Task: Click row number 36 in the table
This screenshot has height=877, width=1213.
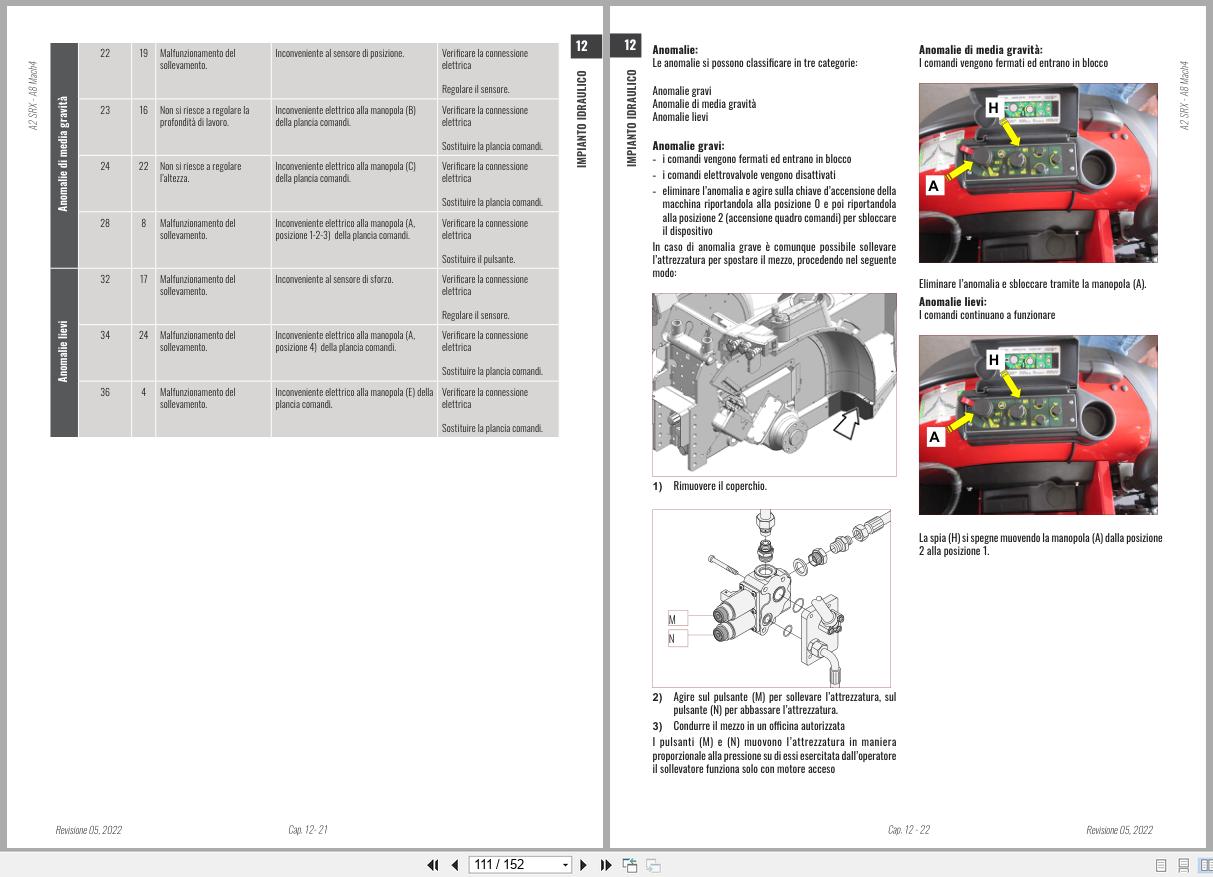Action: (x=105, y=392)
